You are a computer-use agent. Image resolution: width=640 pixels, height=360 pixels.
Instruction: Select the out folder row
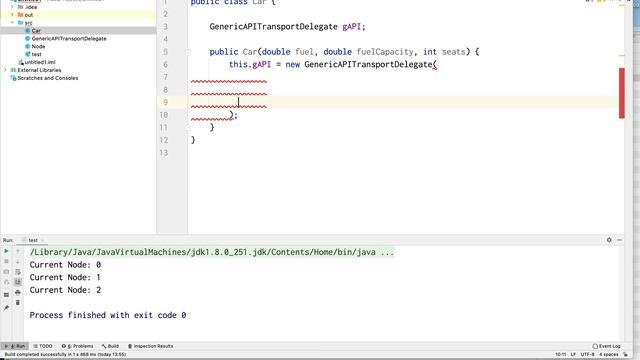pyautogui.click(x=78, y=15)
